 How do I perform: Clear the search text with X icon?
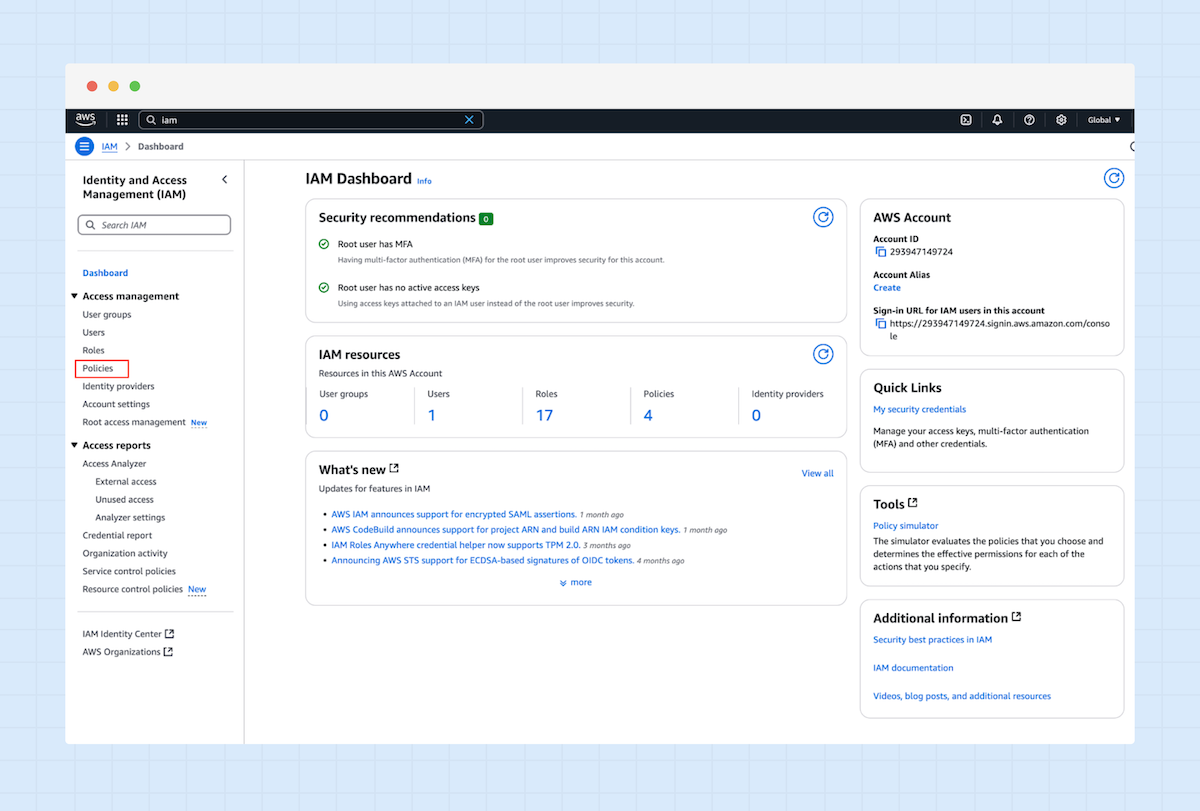click(x=469, y=120)
